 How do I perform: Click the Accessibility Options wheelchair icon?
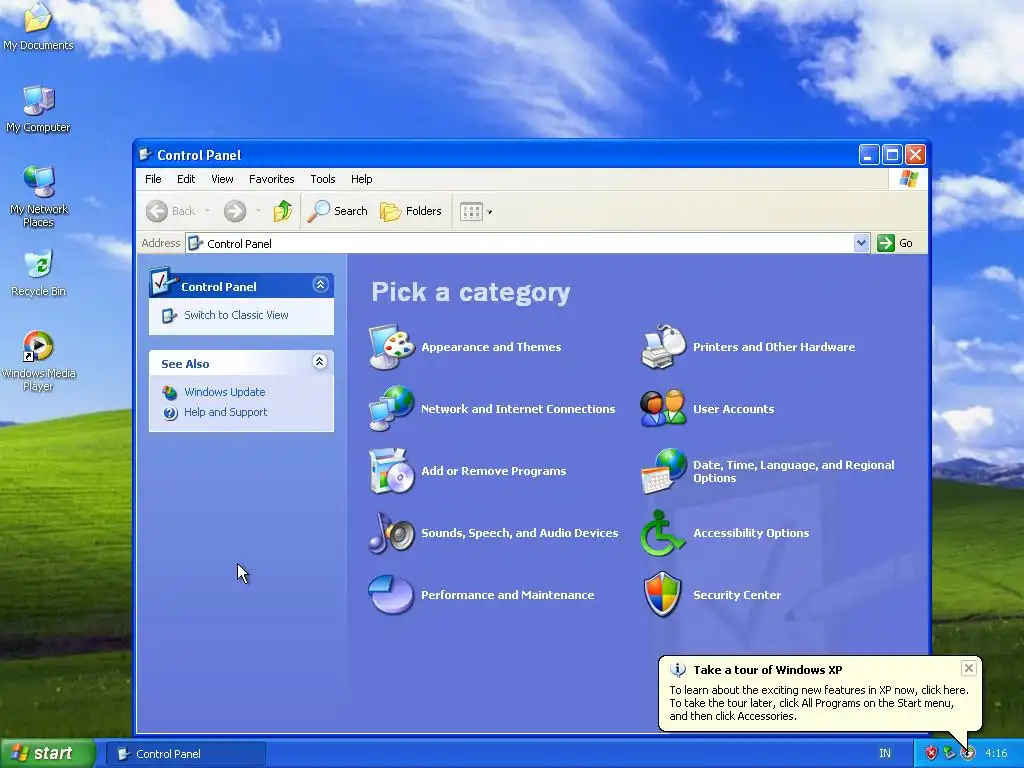click(663, 533)
